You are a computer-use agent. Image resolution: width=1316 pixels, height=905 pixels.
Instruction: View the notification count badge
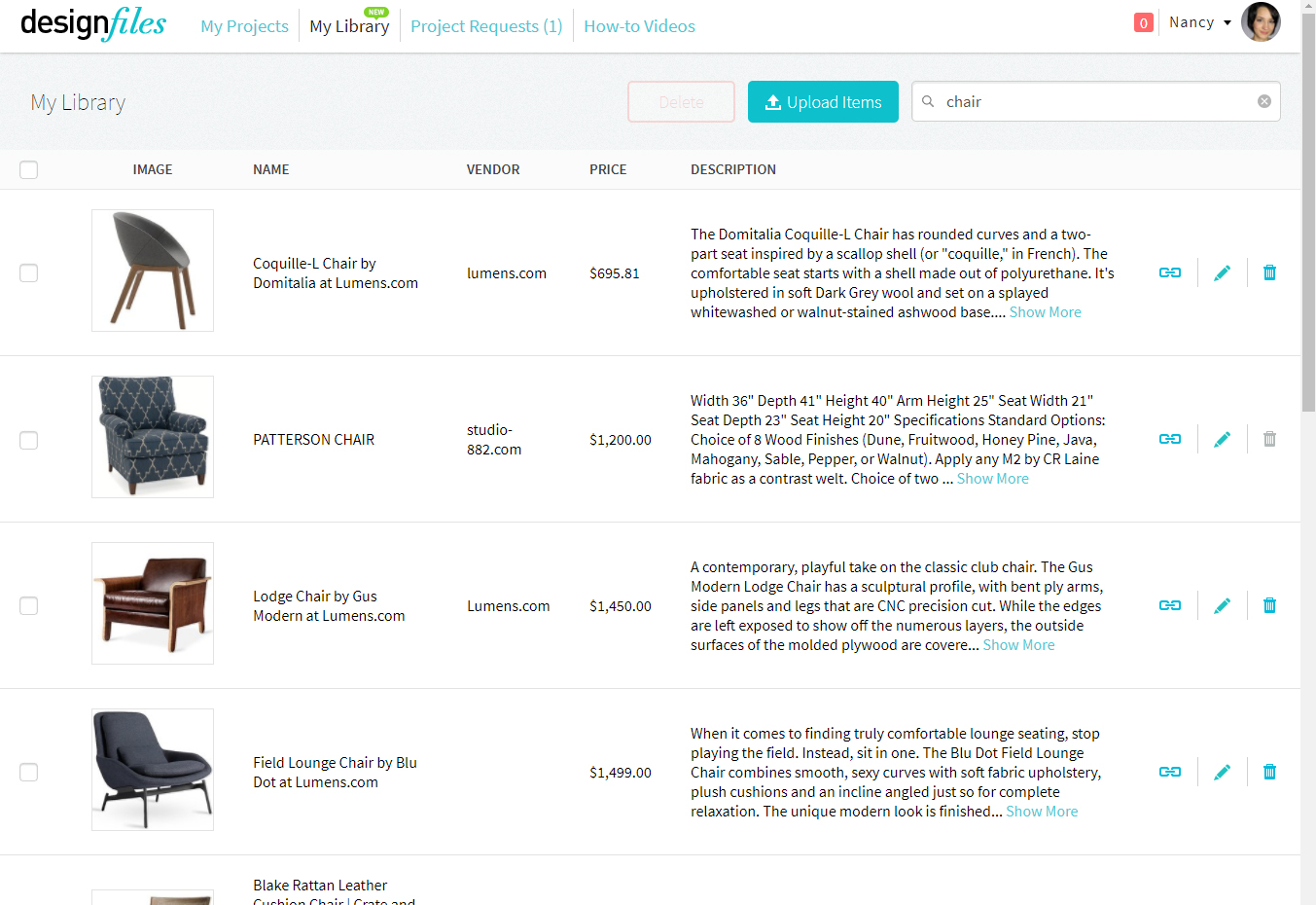[1143, 21]
